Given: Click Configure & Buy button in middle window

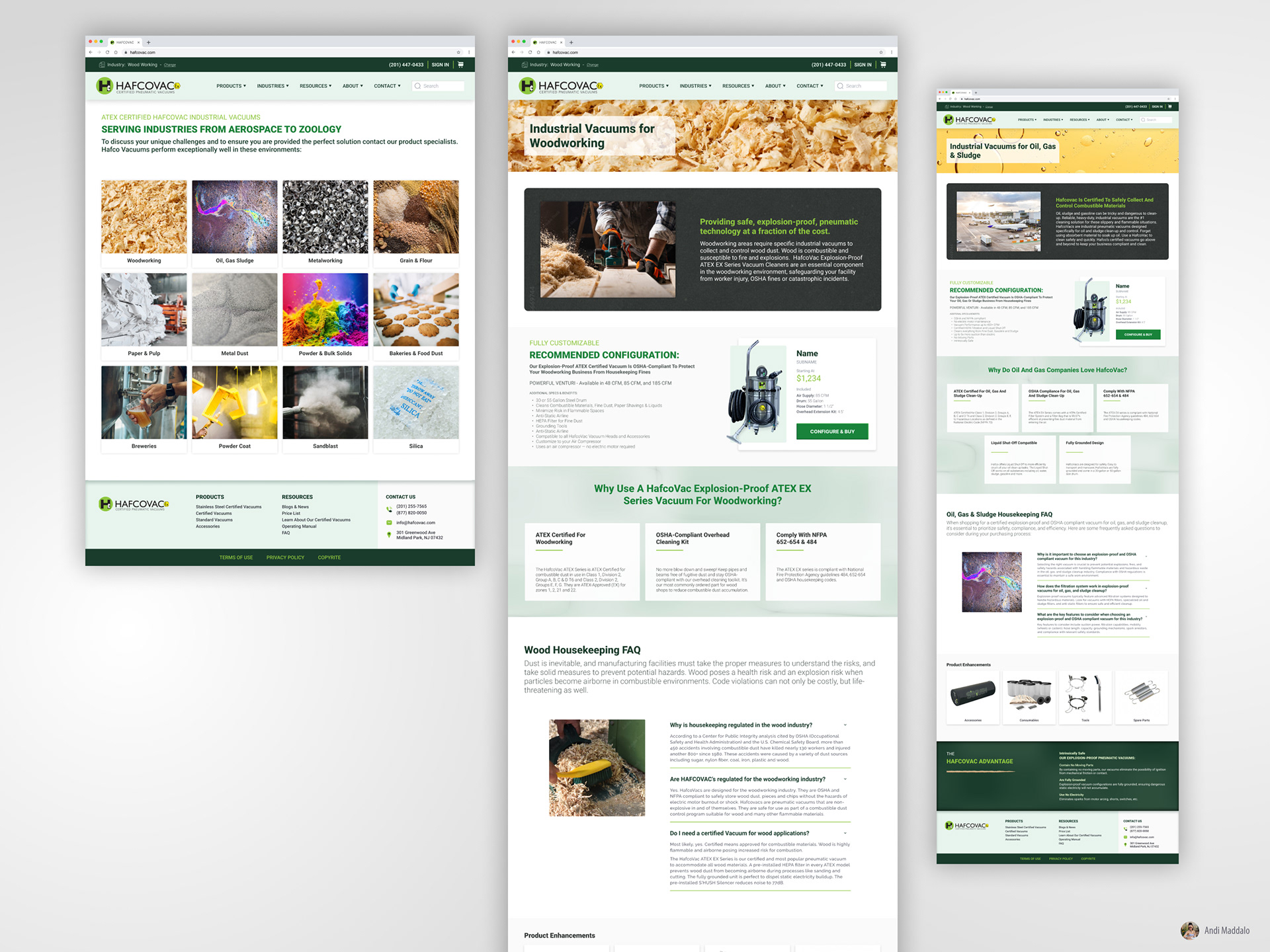Looking at the screenshot, I should [832, 432].
